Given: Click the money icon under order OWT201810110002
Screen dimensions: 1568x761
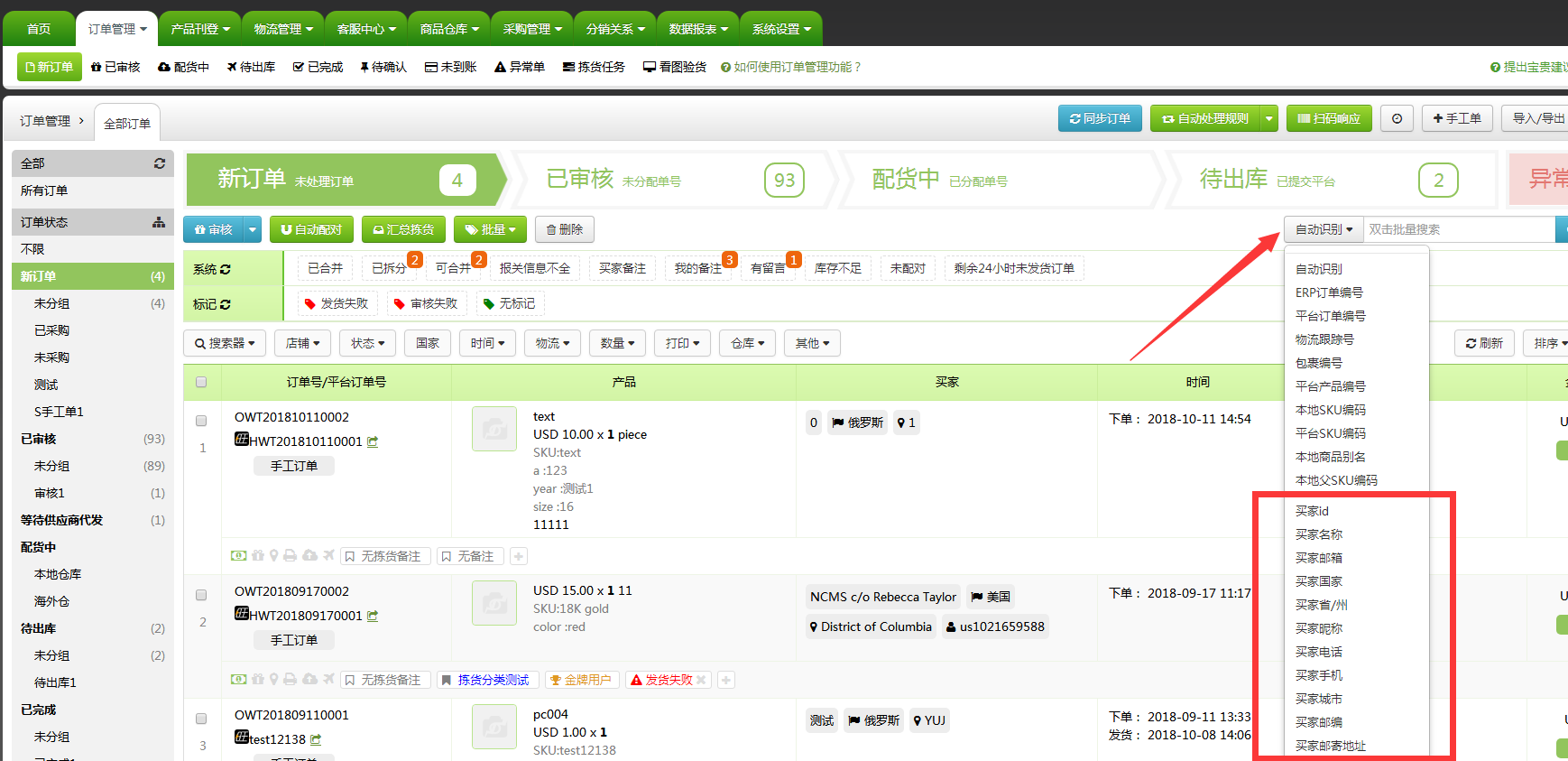Looking at the screenshot, I should pyautogui.click(x=238, y=556).
